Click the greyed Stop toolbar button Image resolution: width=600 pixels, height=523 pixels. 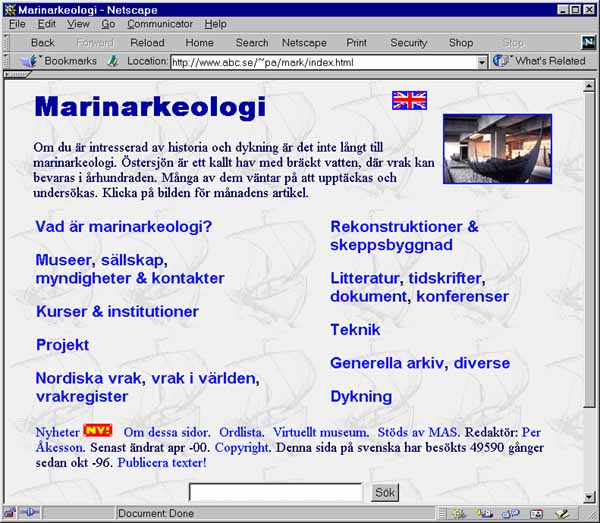coord(513,42)
